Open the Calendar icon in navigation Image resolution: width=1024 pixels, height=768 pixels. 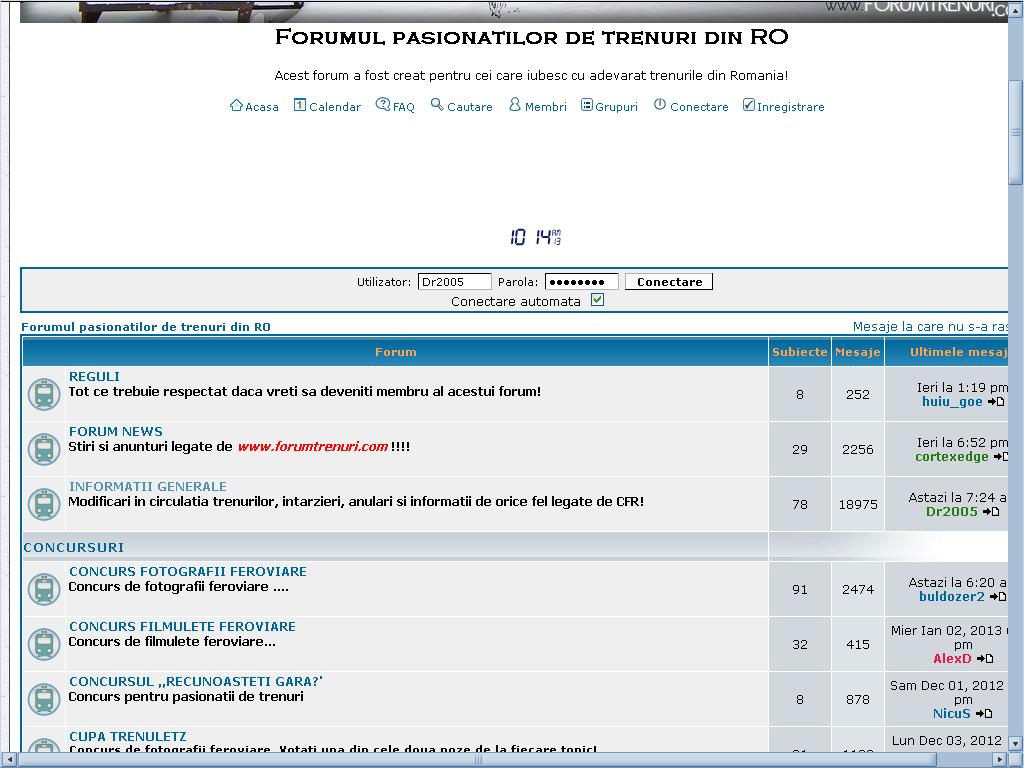299,105
